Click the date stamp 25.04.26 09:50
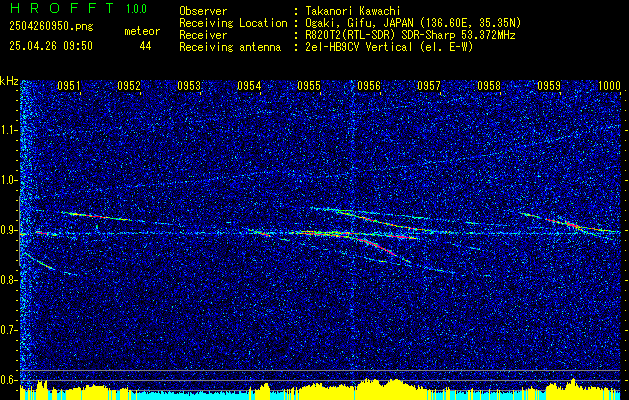The height and width of the screenshot is (400, 629). click(x=51, y=46)
